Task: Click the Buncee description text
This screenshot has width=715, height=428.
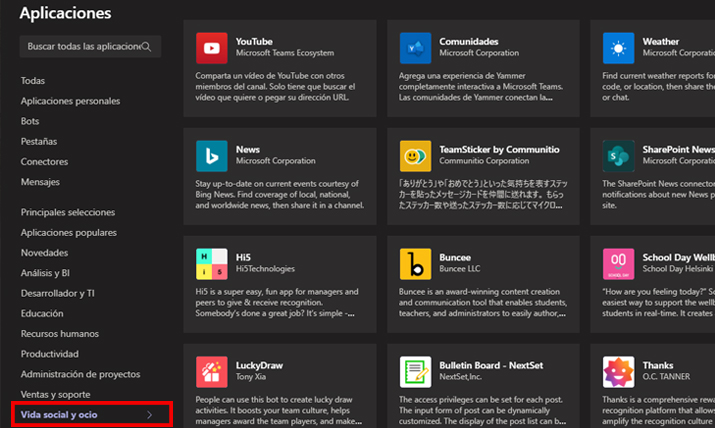Action: [483, 303]
